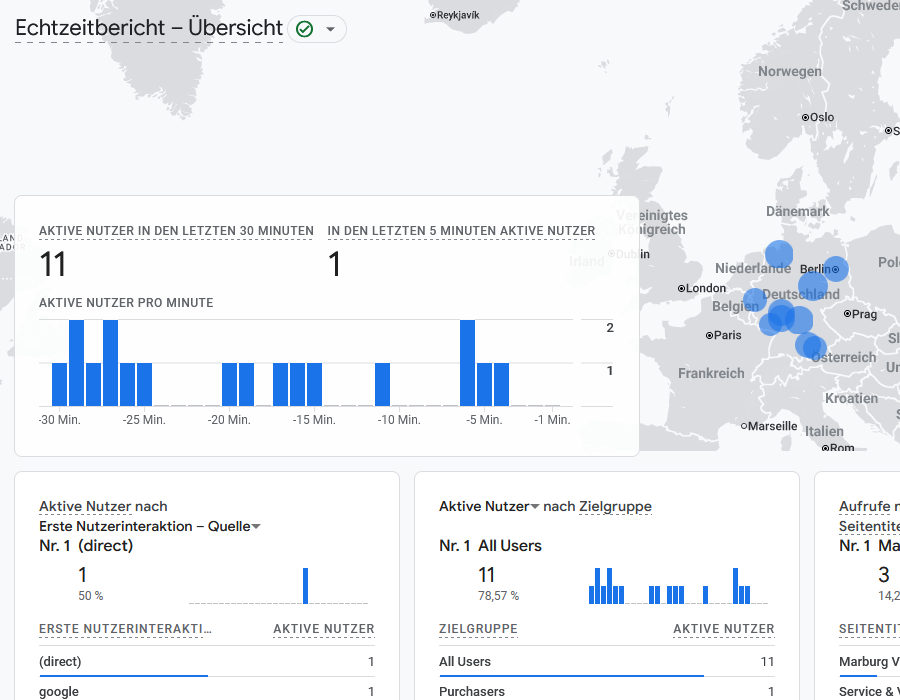The height and width of the screenshot is (700, 900).
Task: Select the '(direct)' source row
Action: [60, 662]
